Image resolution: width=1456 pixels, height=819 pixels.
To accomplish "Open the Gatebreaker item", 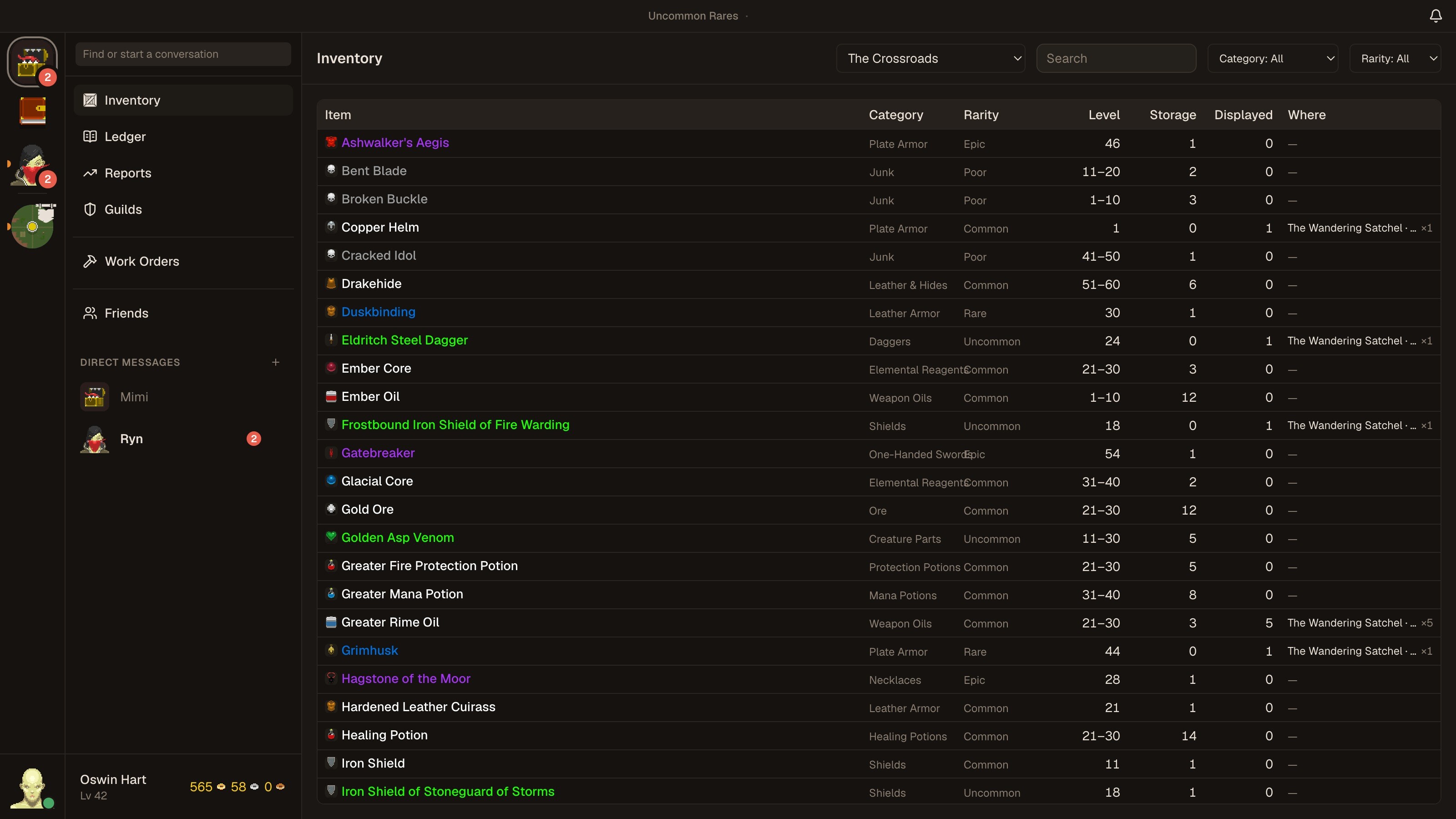I will pos(378,453).
